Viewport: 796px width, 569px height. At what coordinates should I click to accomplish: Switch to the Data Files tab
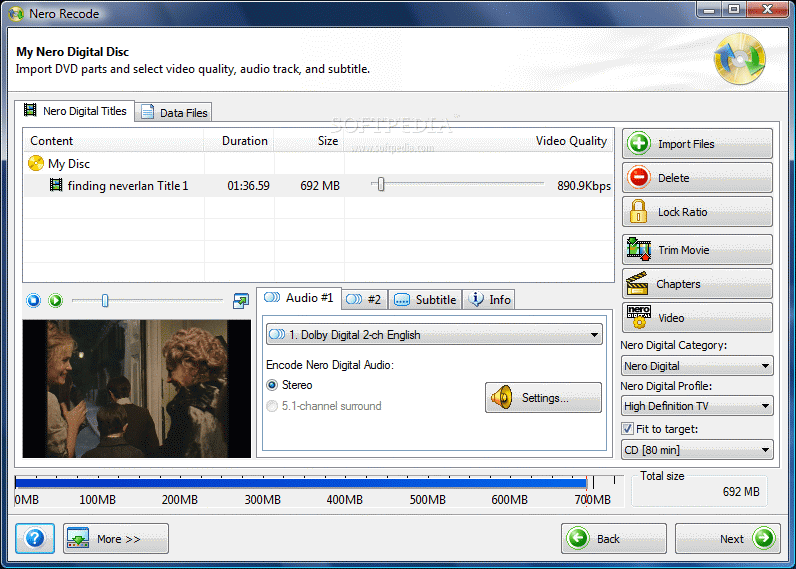[x=174, y=112]
